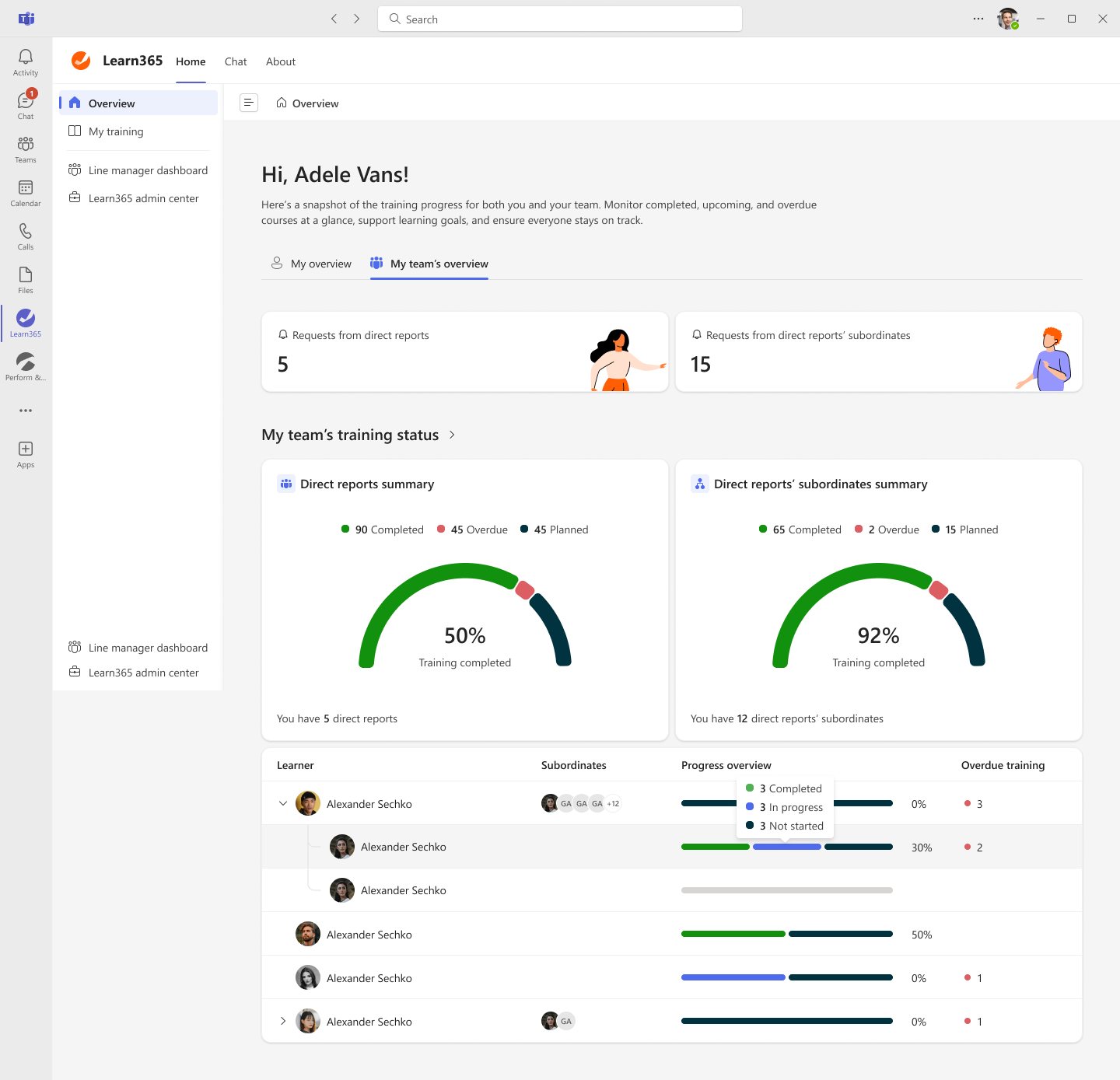1120x1080 pixels.
Task: Open the Teams icon in left rail
Action: point(26,149)
